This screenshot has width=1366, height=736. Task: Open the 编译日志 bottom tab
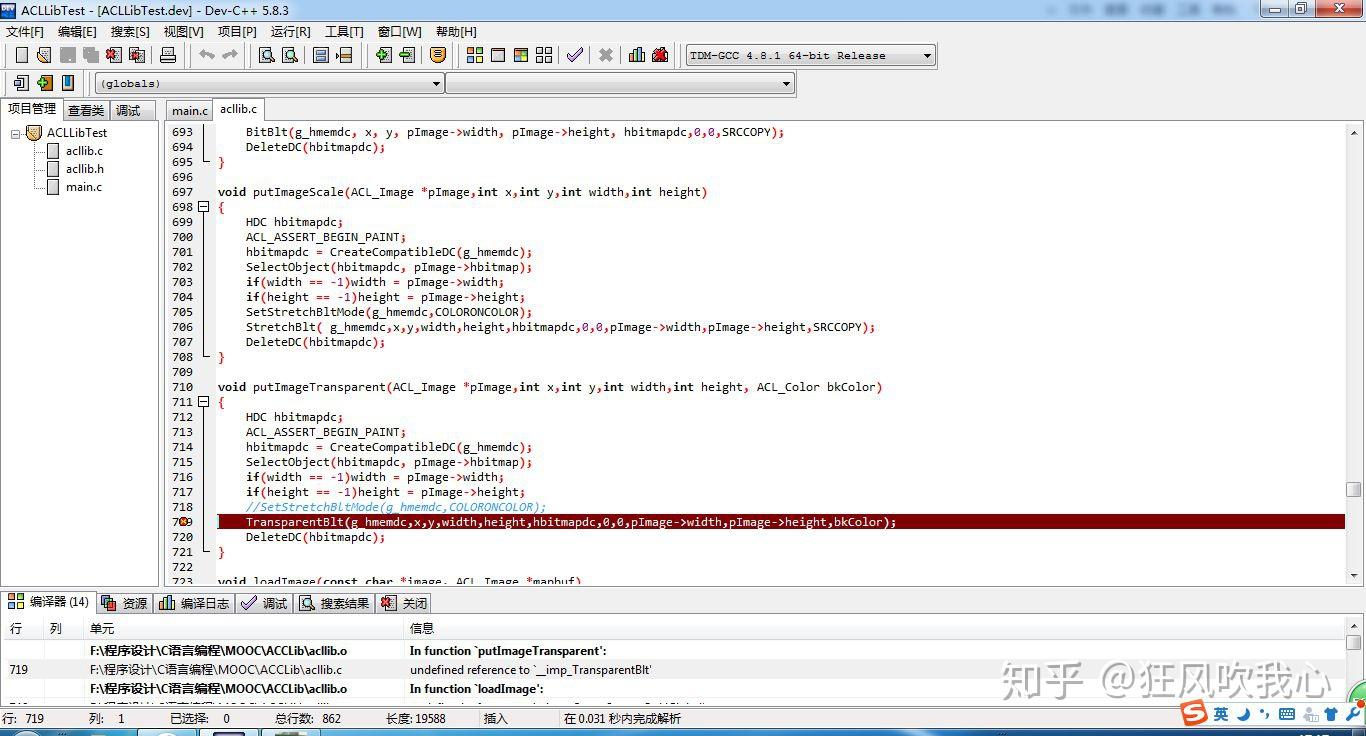point(194,603)
